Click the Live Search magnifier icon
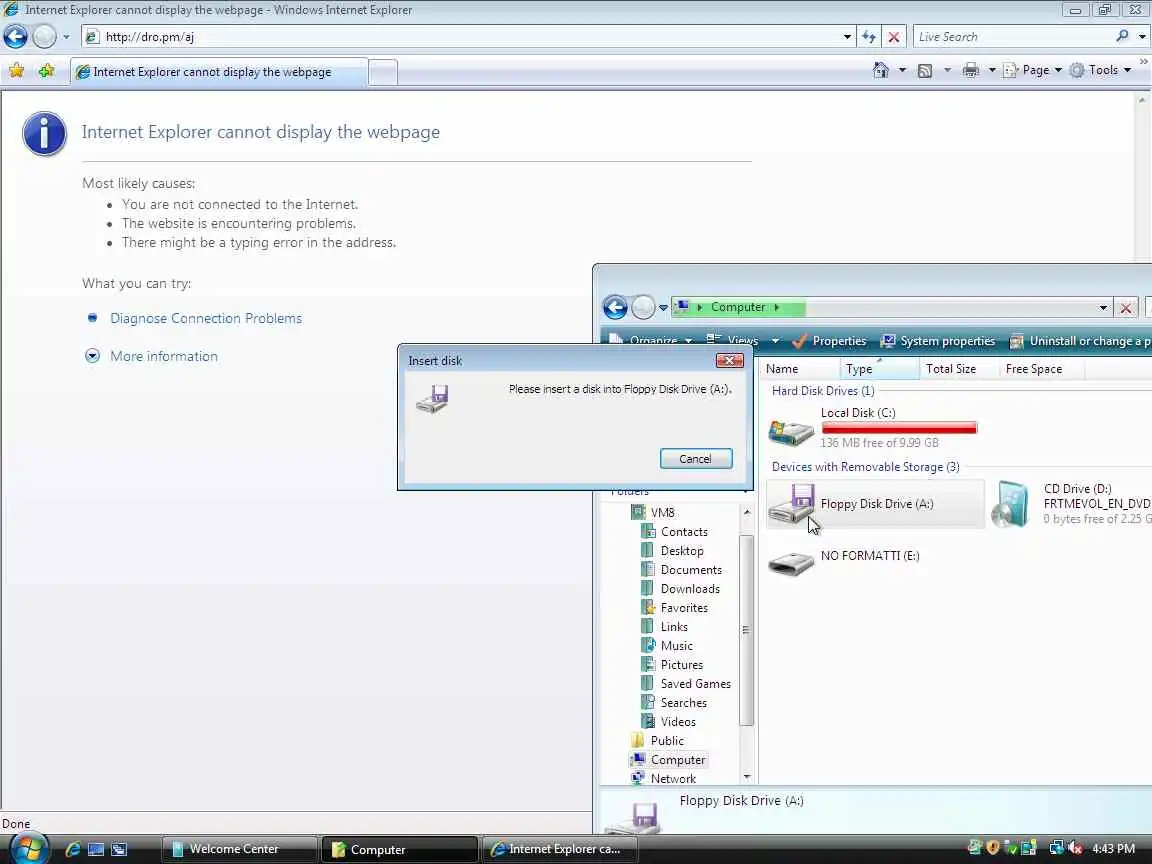 [1122, 36]
